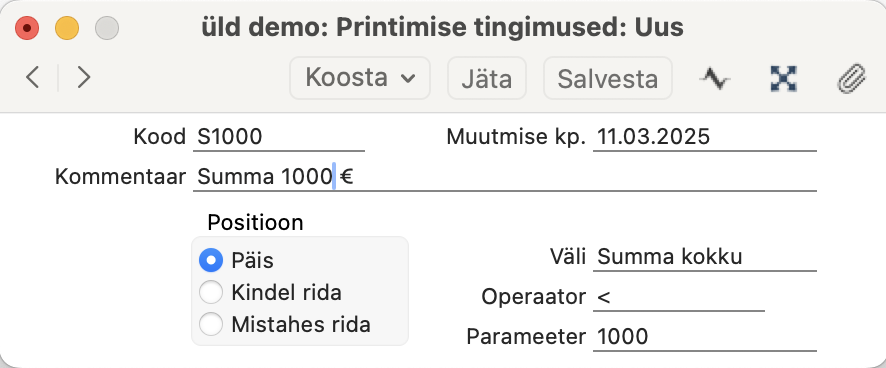886x368 pixels.
Task: Click the grey zoom window button
Action: click(107, 28)
